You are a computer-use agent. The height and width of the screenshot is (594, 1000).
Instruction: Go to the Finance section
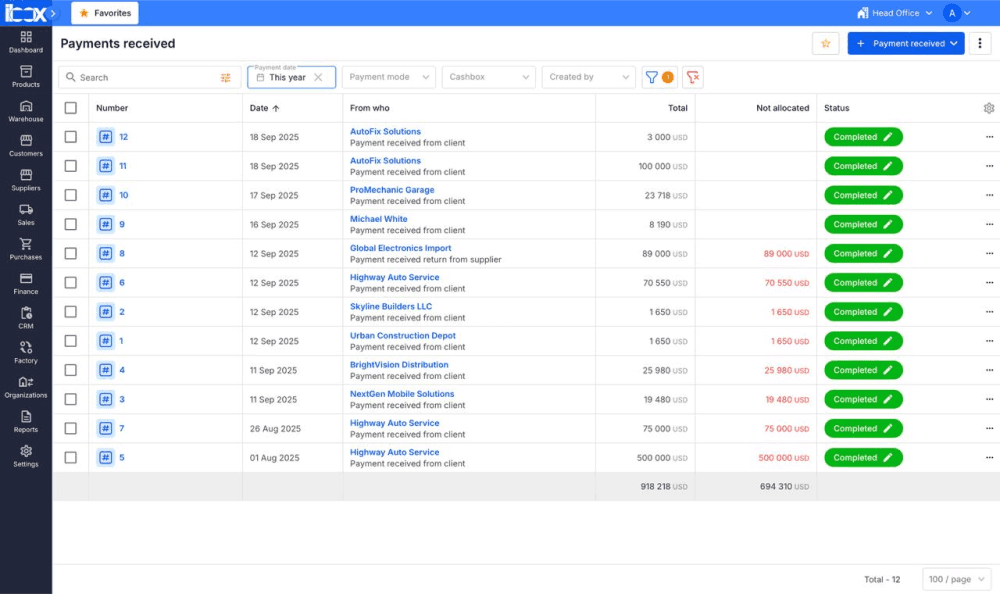coord(25,283)
